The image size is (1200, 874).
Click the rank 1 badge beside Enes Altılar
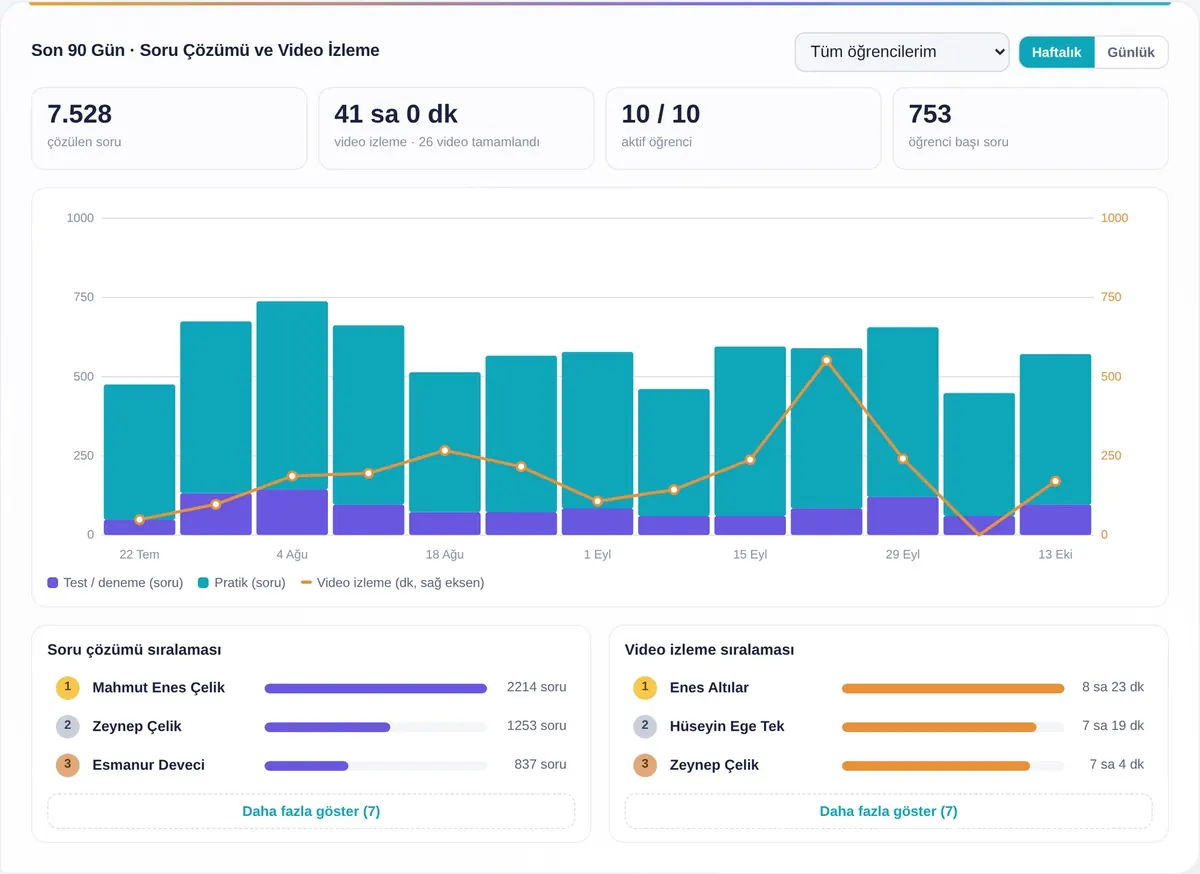645,688
